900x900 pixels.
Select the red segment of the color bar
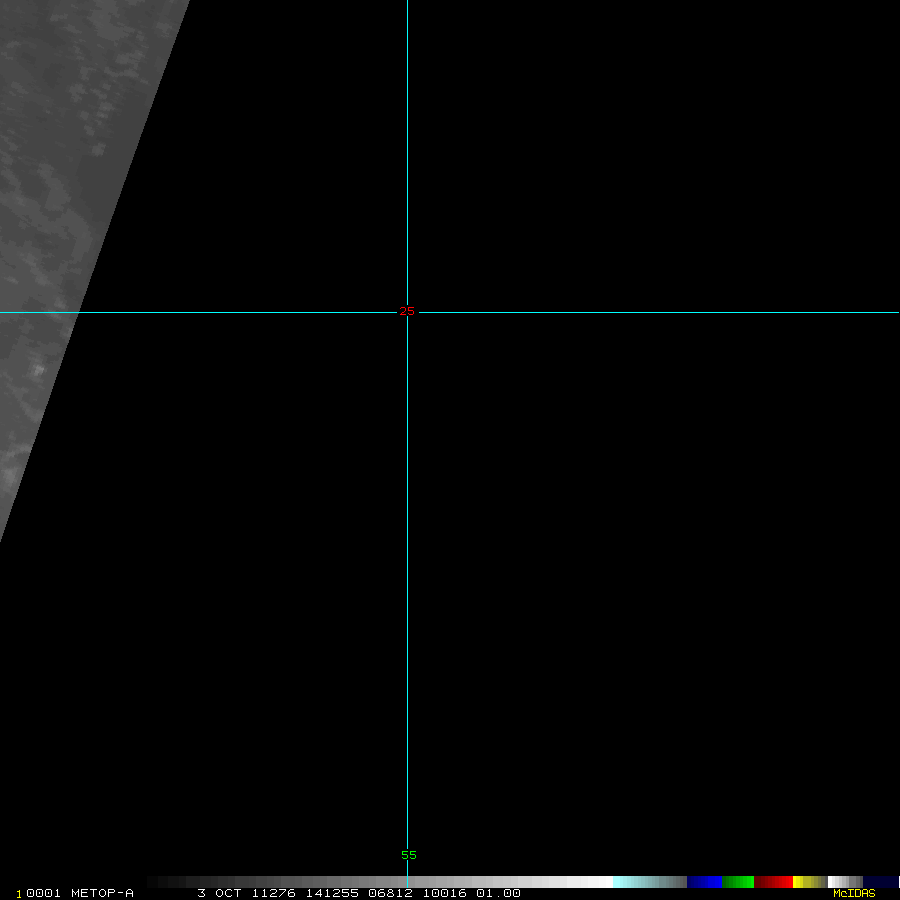773,882
